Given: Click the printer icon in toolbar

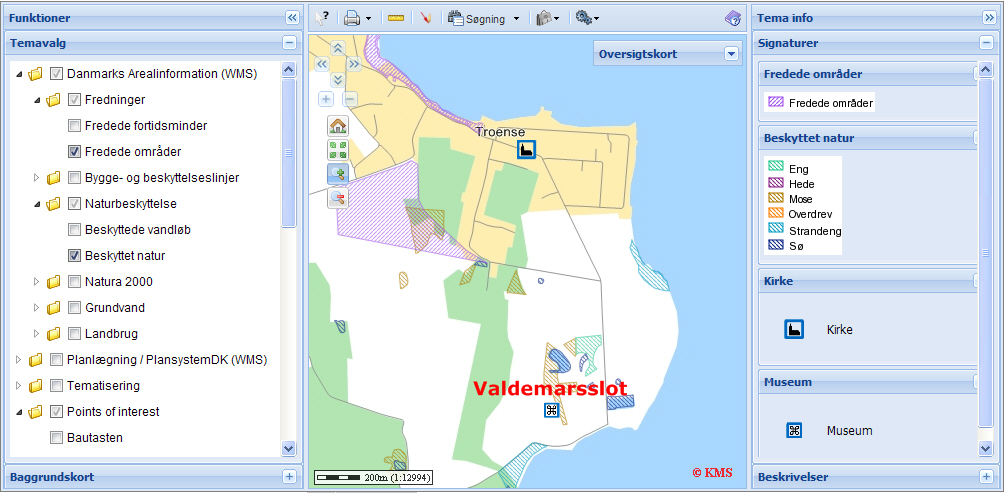Looking at the screenshot, I should pyautogui.click(x=352, y=19).
